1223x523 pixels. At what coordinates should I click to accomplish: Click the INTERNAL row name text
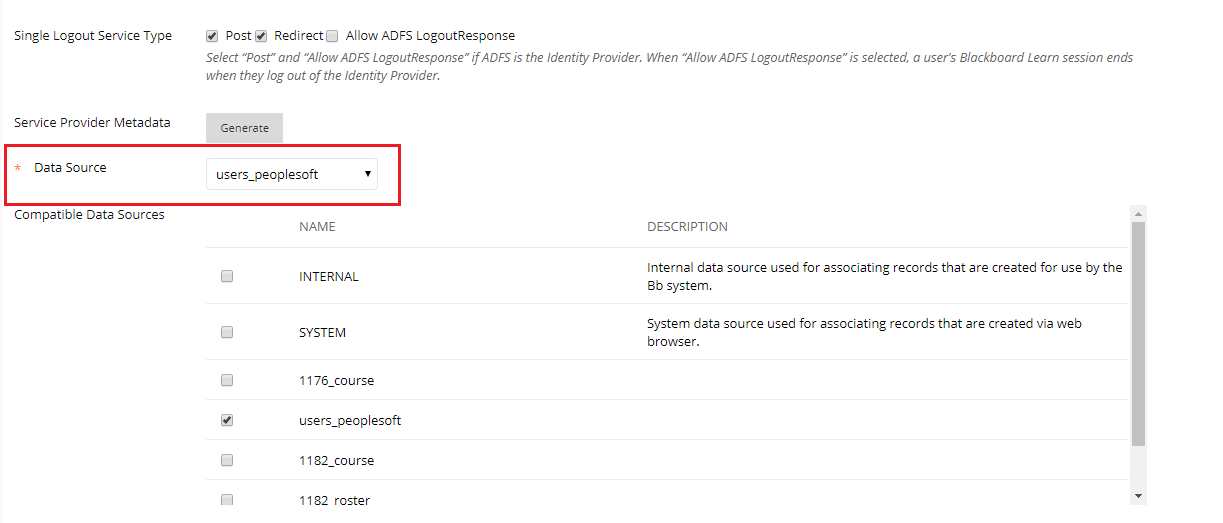pyautogui.click(x=329, y=276)
